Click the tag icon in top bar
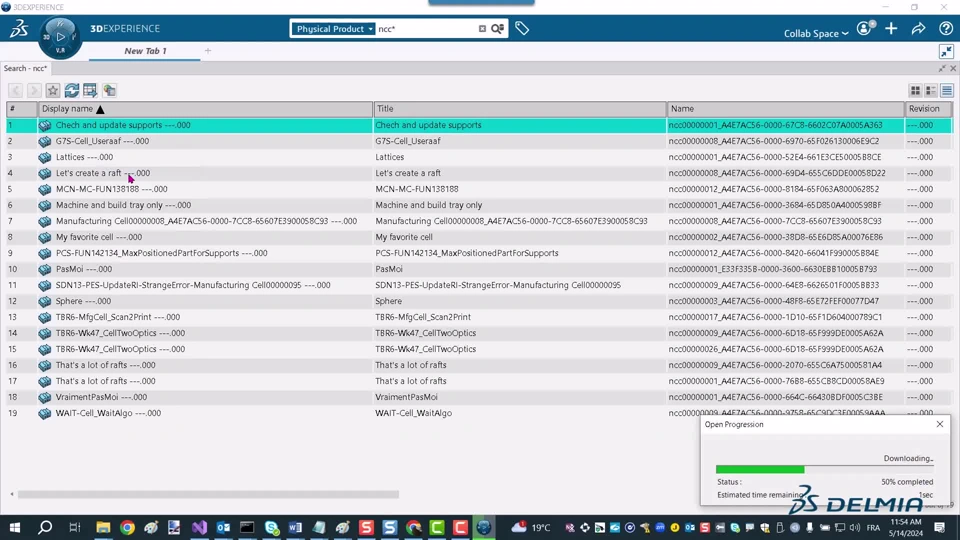The height and width of the screenshot is (540, 960). (x=522, y=28)
